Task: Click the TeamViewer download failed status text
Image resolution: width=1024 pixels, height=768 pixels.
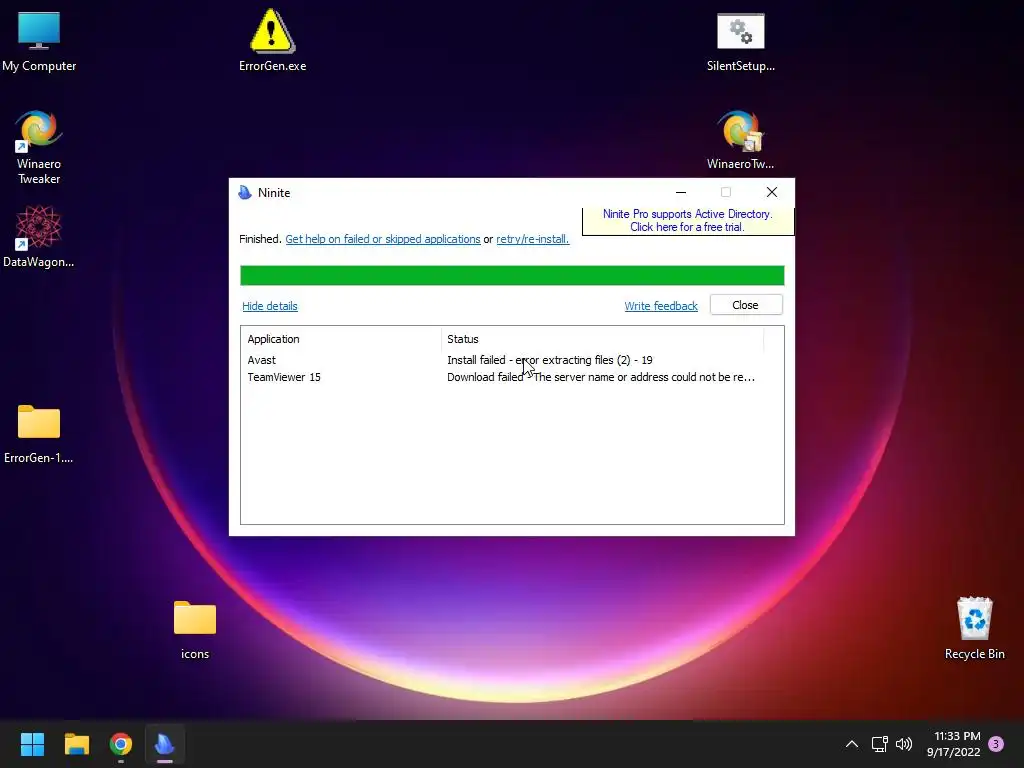Action: pos(601,377)
